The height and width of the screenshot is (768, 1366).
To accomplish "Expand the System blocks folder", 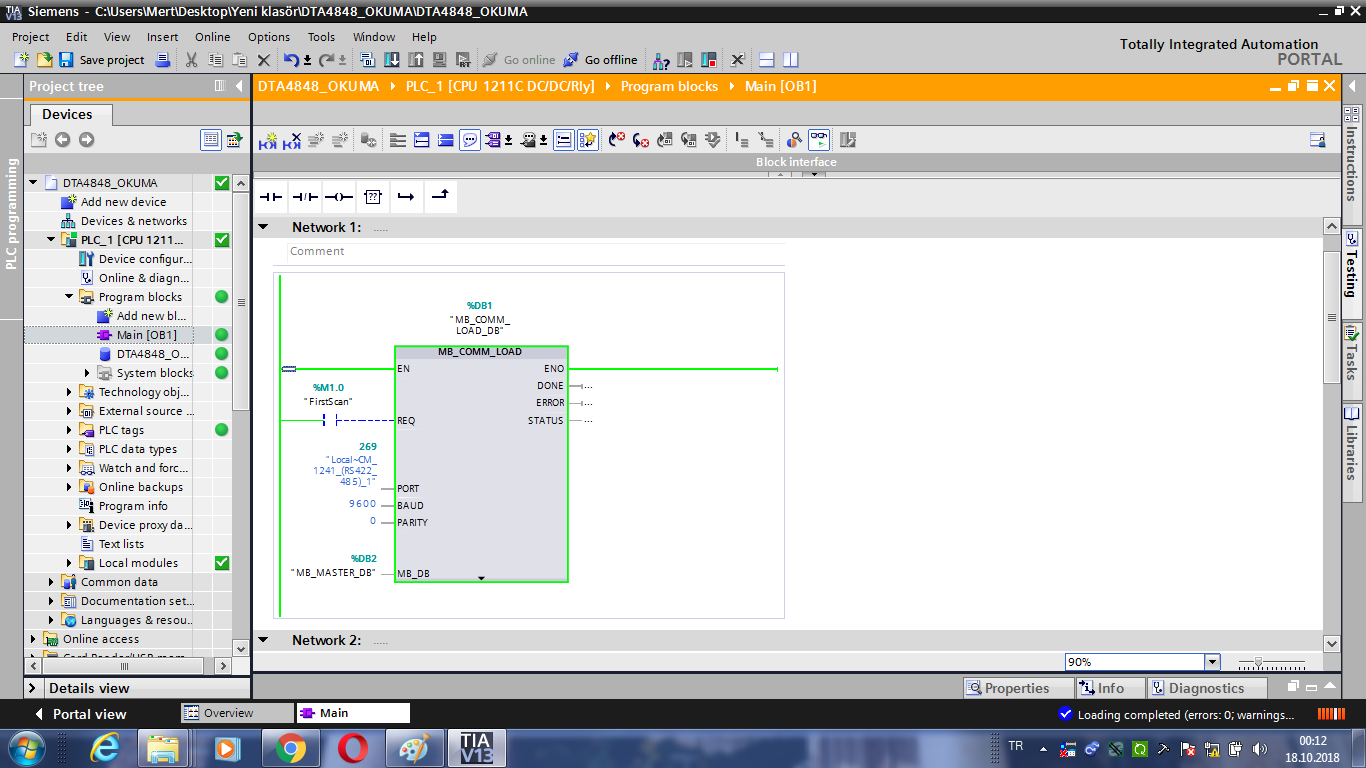I will [x=87, y=373].
